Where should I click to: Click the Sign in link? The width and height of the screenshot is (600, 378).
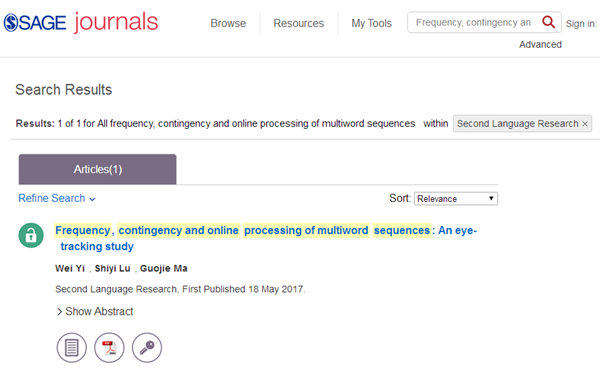(x=581, y=24)
